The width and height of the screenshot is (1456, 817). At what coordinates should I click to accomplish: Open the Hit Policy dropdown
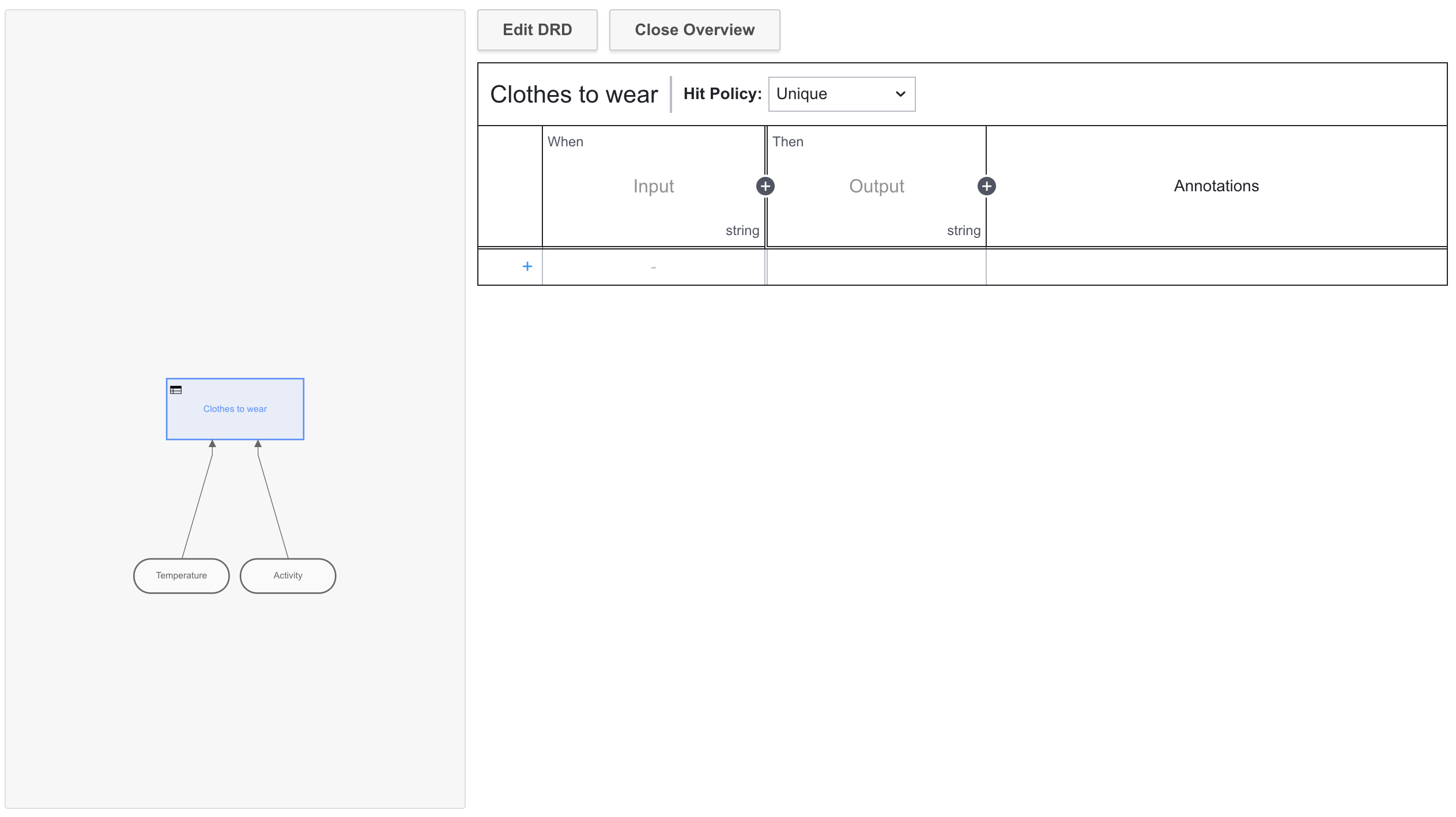tap(841, 94)
